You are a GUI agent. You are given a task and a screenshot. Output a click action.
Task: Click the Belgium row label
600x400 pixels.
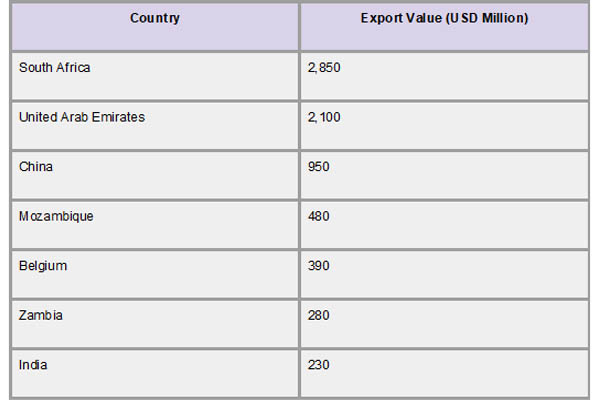pos(43,266)
